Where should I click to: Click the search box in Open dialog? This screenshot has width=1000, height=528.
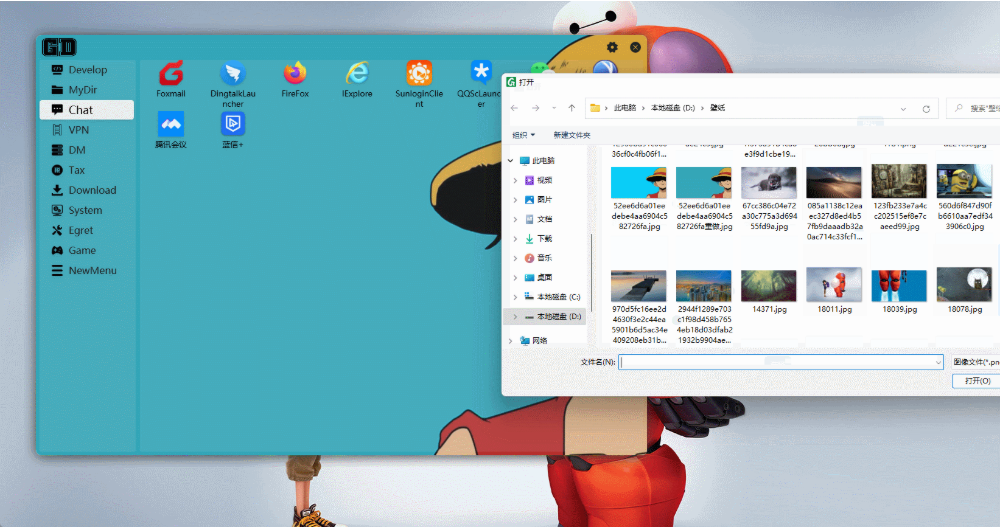click(973, 108)
